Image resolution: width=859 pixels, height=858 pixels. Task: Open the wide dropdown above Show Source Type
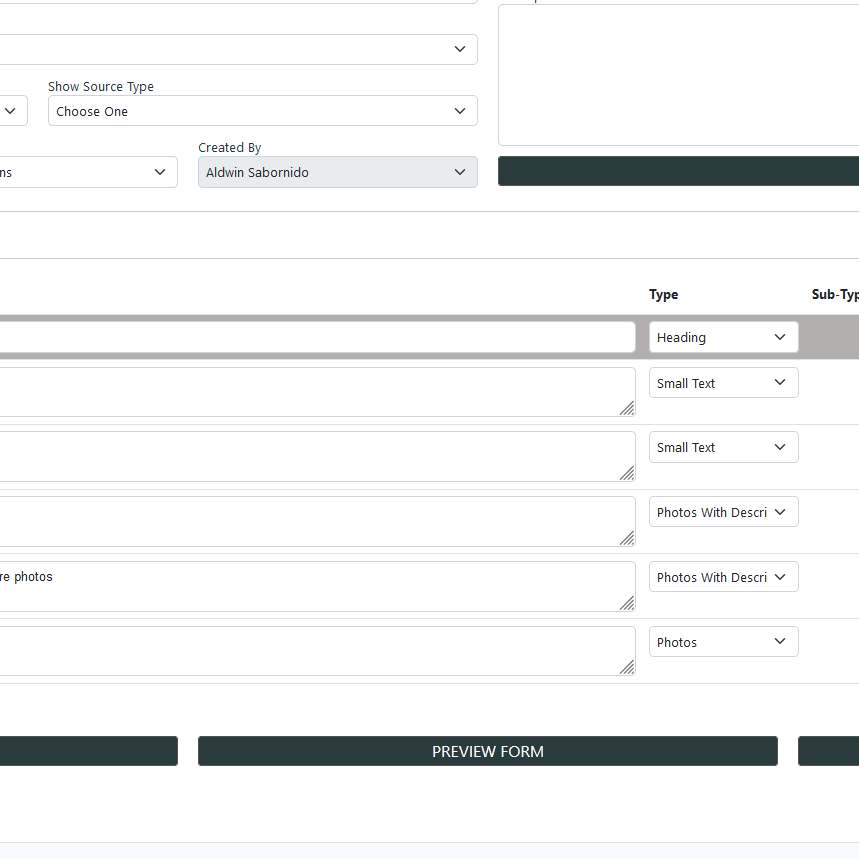(x=238, y=49)
